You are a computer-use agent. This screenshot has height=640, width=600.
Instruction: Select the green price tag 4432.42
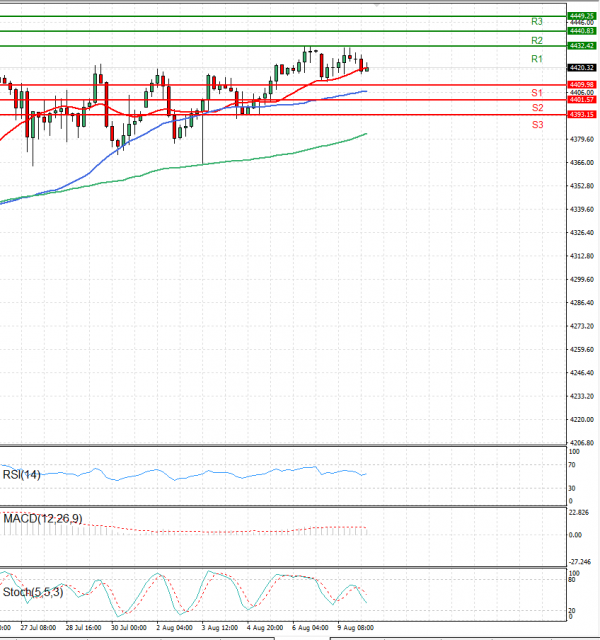[582, 46]
